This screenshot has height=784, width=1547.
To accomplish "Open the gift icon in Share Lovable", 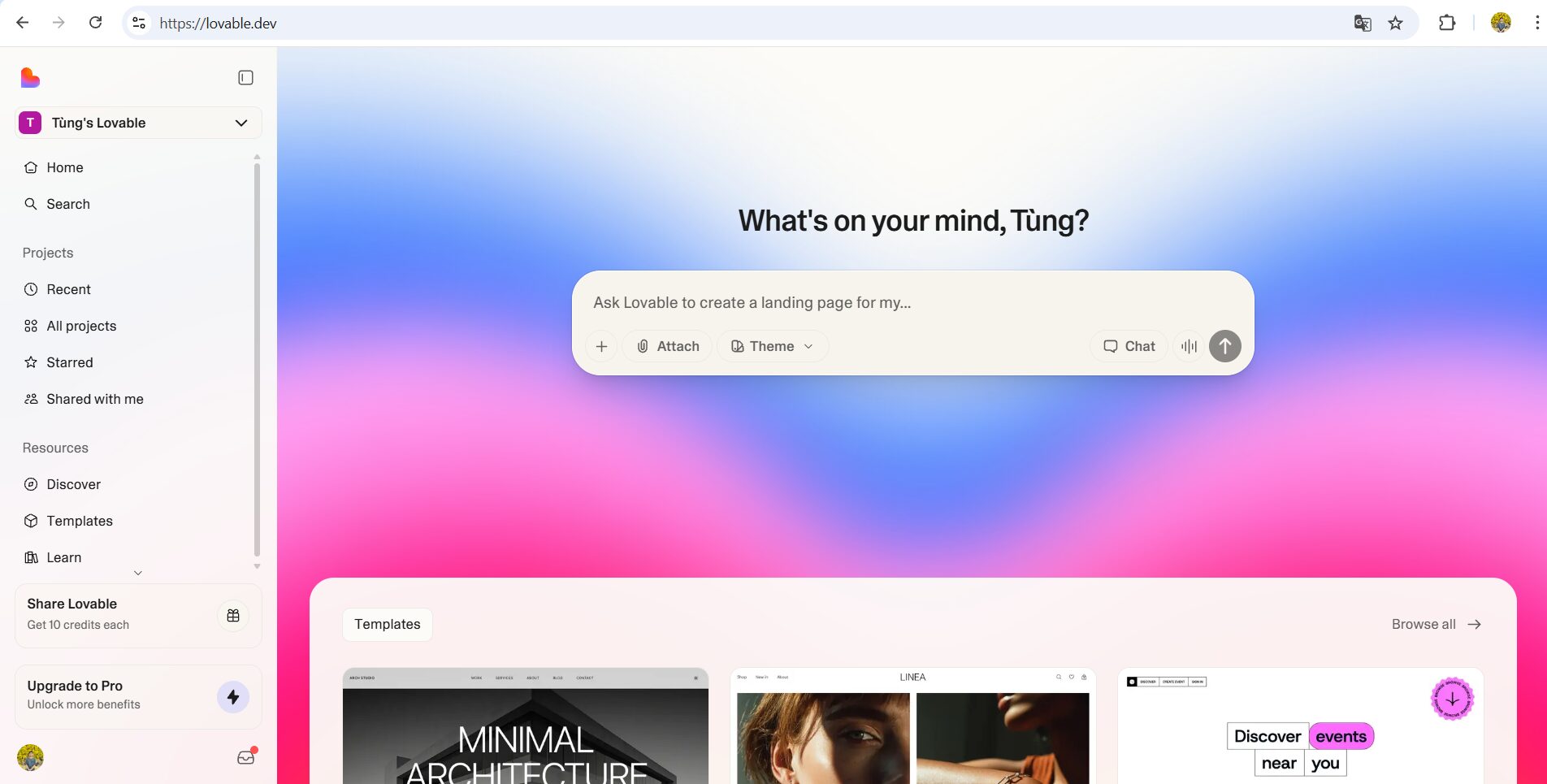I will (233, 616).
